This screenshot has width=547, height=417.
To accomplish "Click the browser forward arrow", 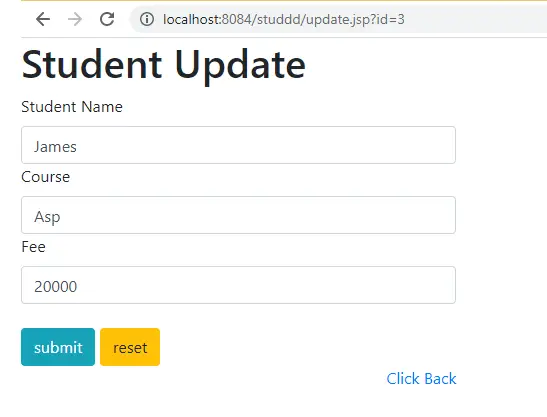I will pyautogui.click(x=75, y=19).
